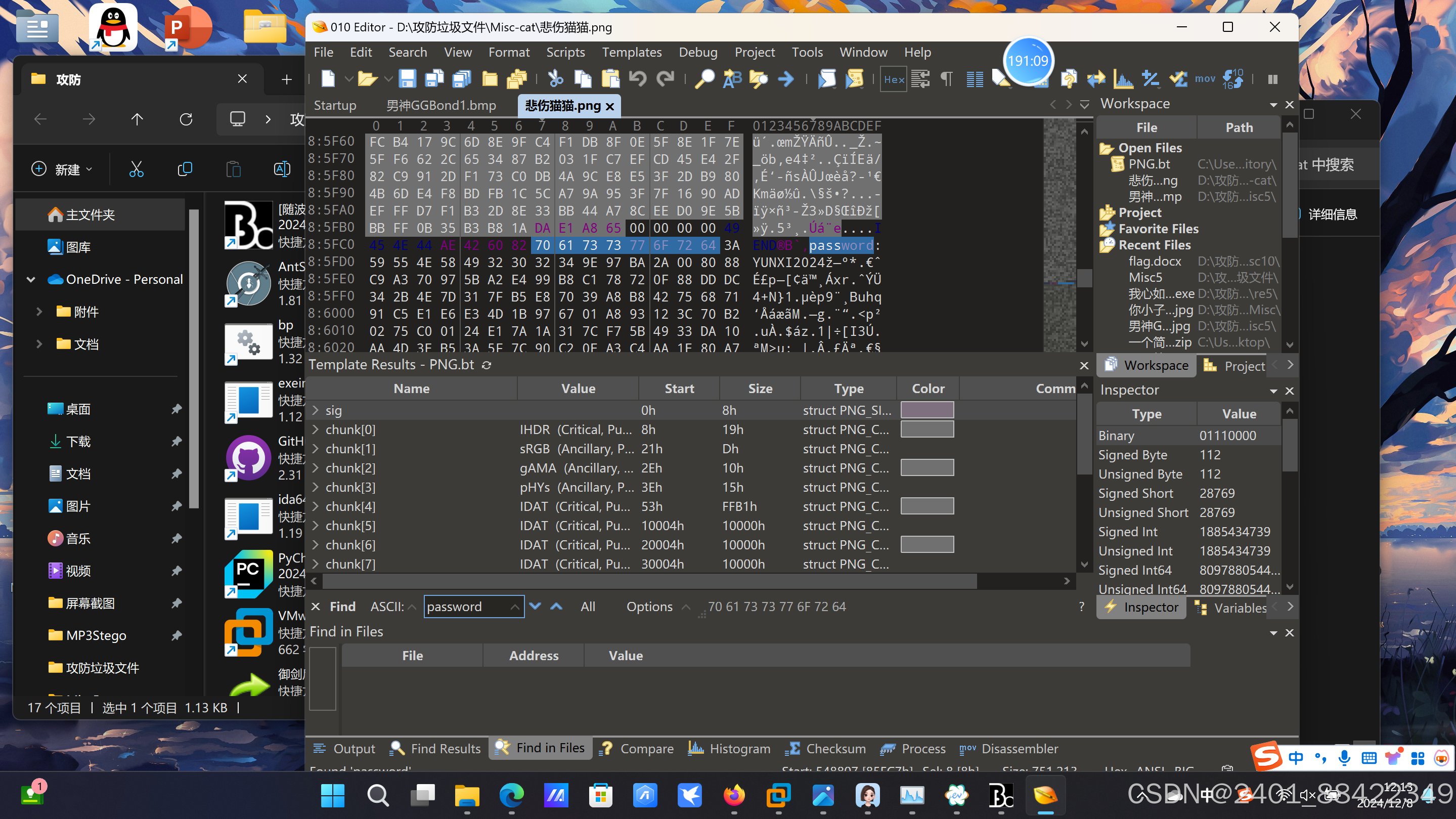
Task: Click the Run Template toolbar icon
Action: [855, 79]
